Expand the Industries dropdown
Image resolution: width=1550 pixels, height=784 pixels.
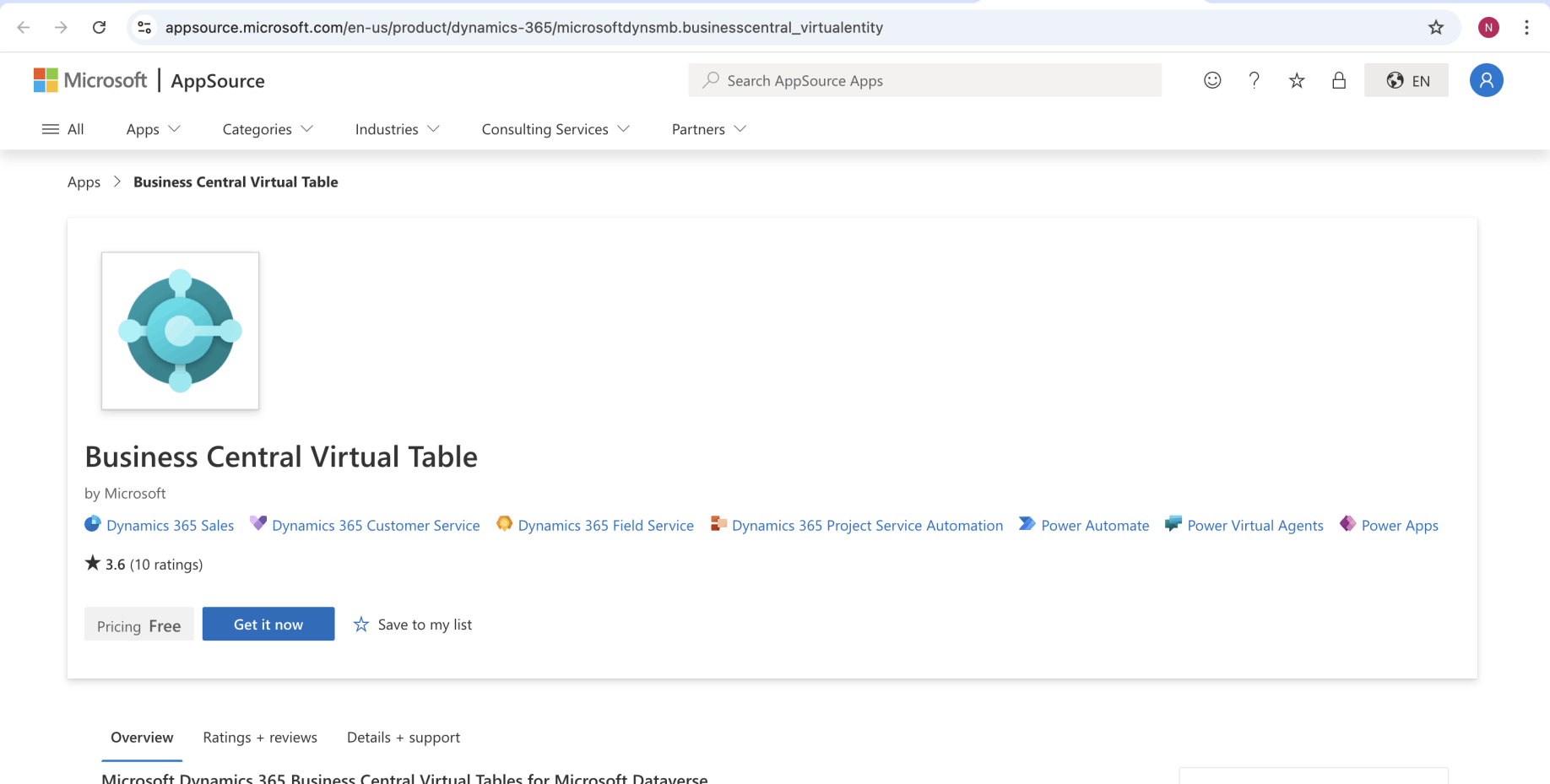click(397, 129)
